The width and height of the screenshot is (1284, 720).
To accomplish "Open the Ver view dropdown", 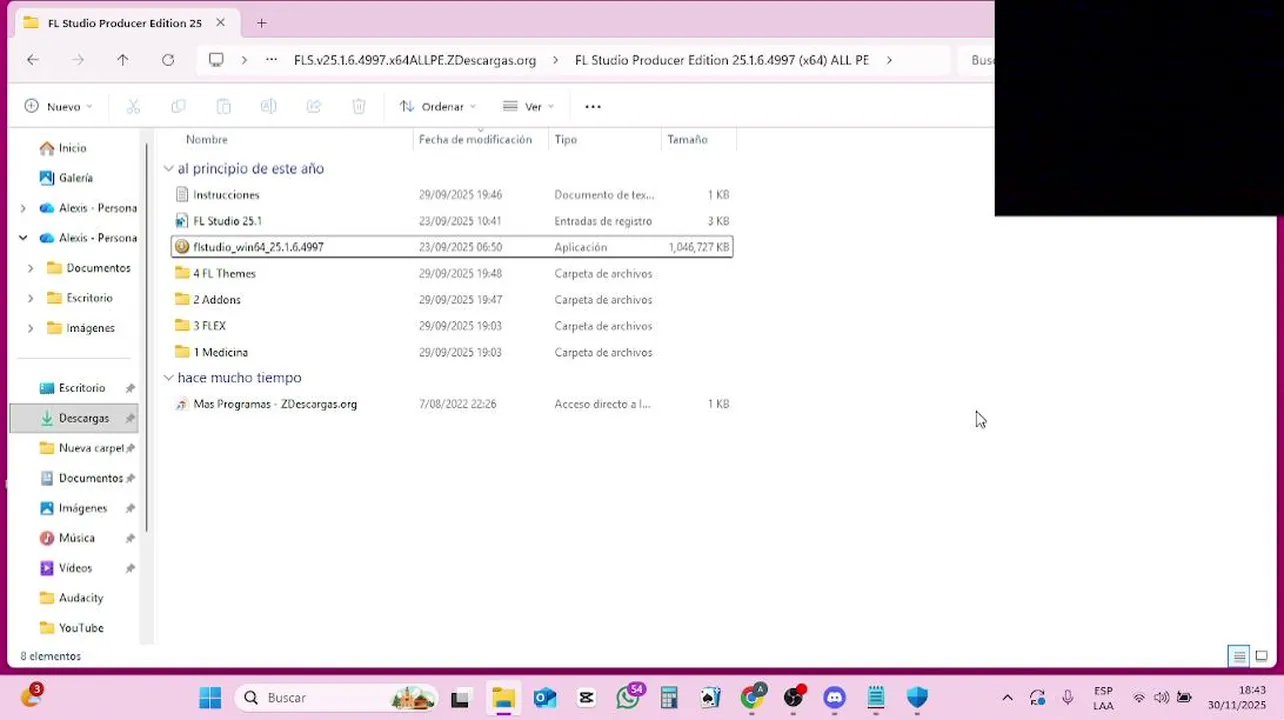I will pyautogui.click(x=528, y=106).
